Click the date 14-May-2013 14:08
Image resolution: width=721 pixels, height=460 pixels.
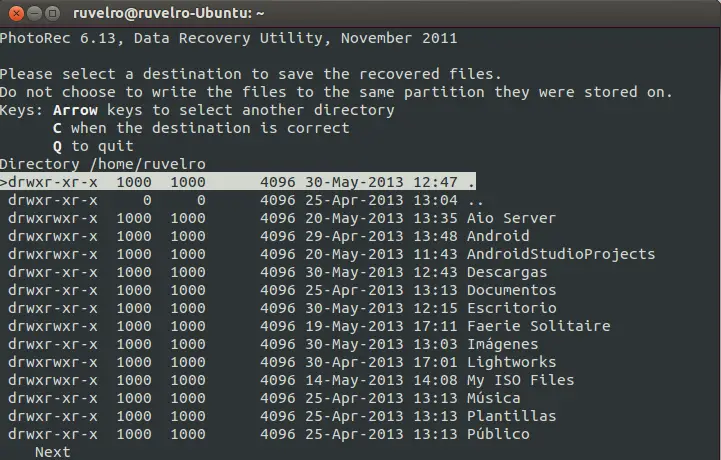(x=381, y=380)
